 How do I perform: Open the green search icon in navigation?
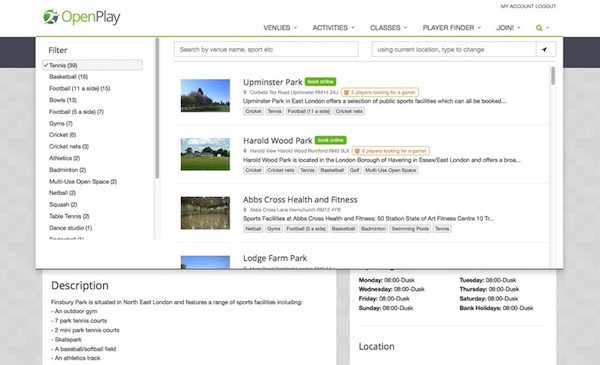[x=539, y=28]
